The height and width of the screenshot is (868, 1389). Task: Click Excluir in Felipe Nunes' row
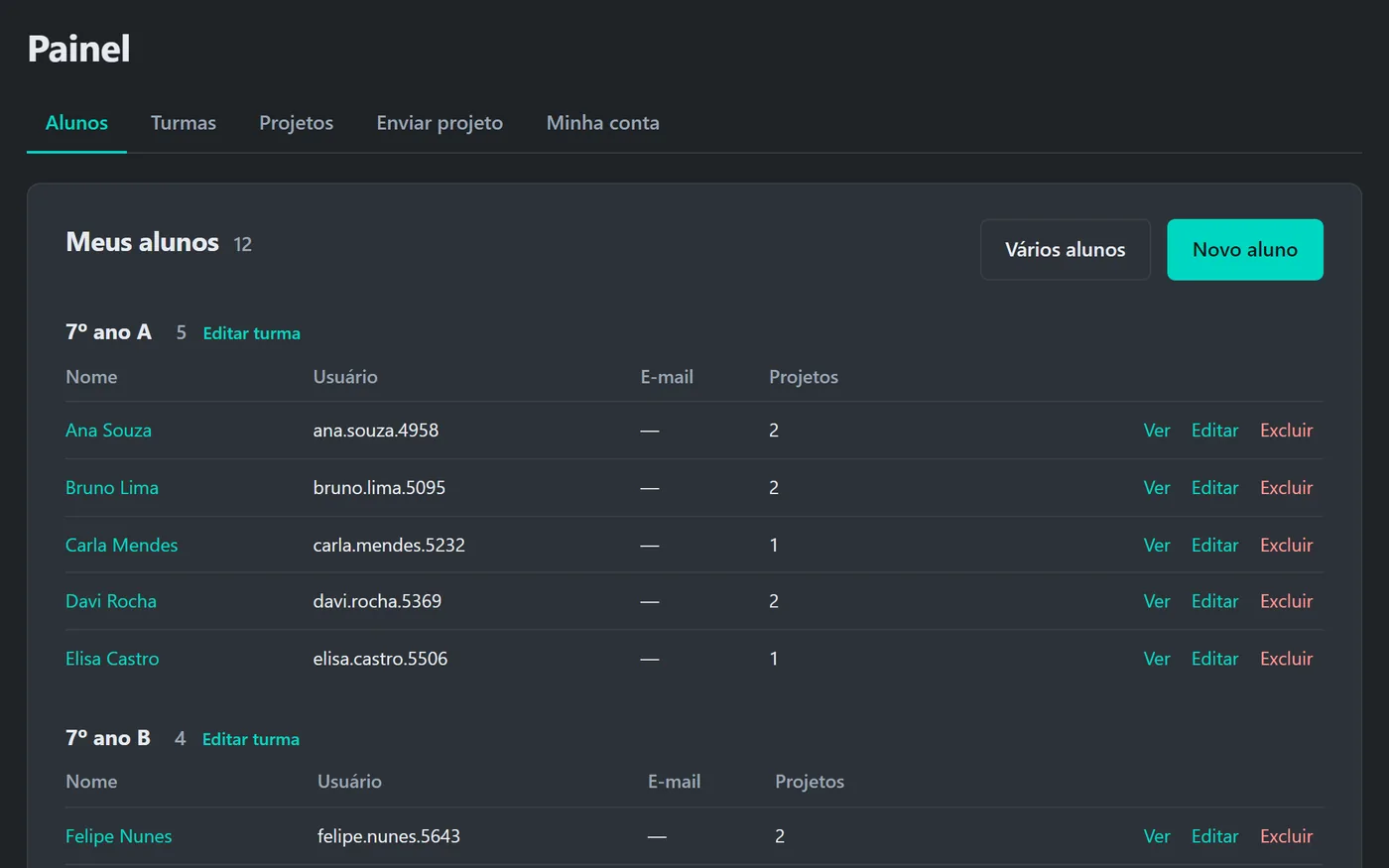click(x=1286, y=836)
